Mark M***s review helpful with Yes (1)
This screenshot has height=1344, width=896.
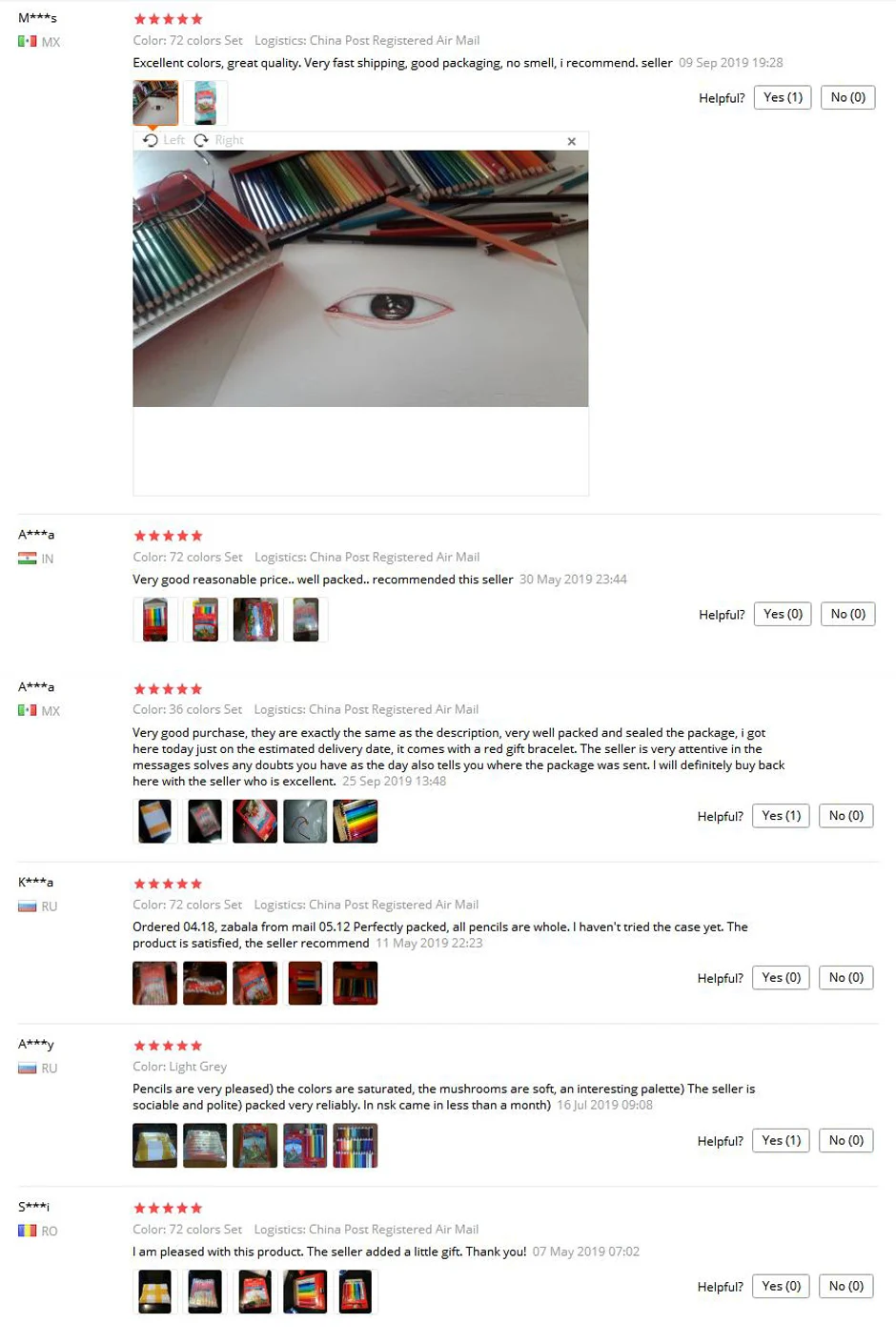783,97
